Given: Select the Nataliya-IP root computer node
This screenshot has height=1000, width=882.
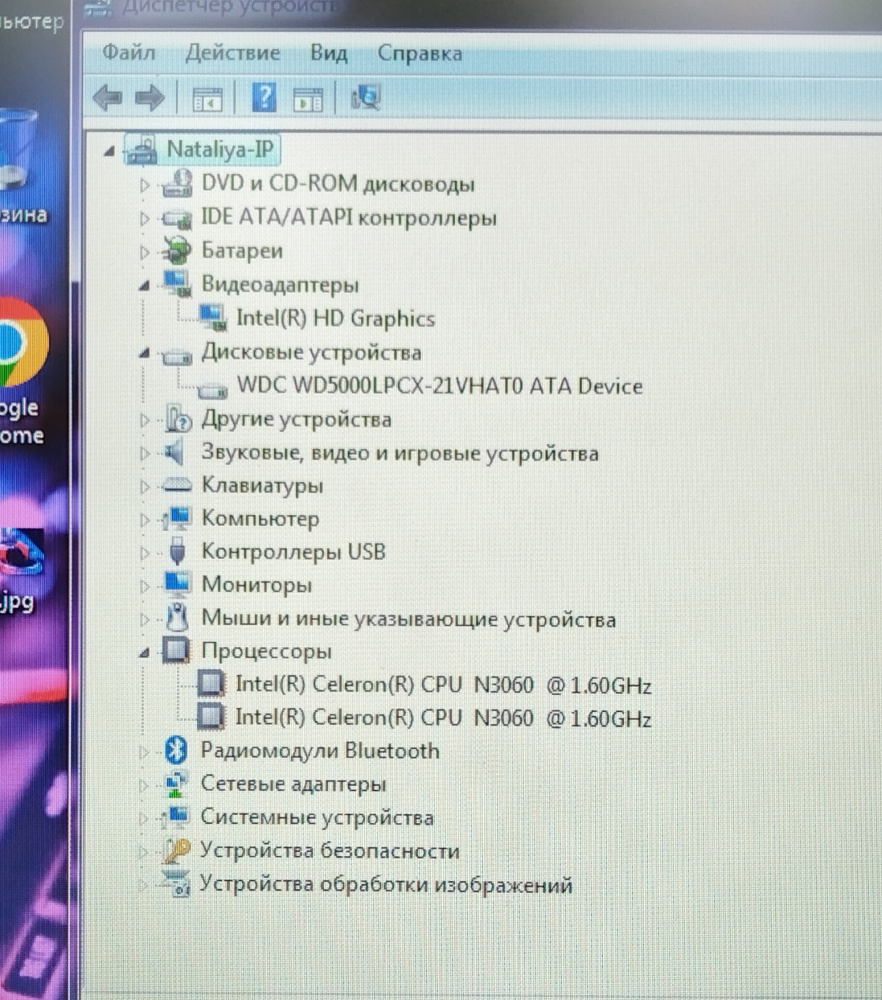Looking at the screenshot, I should pos(220,150).
